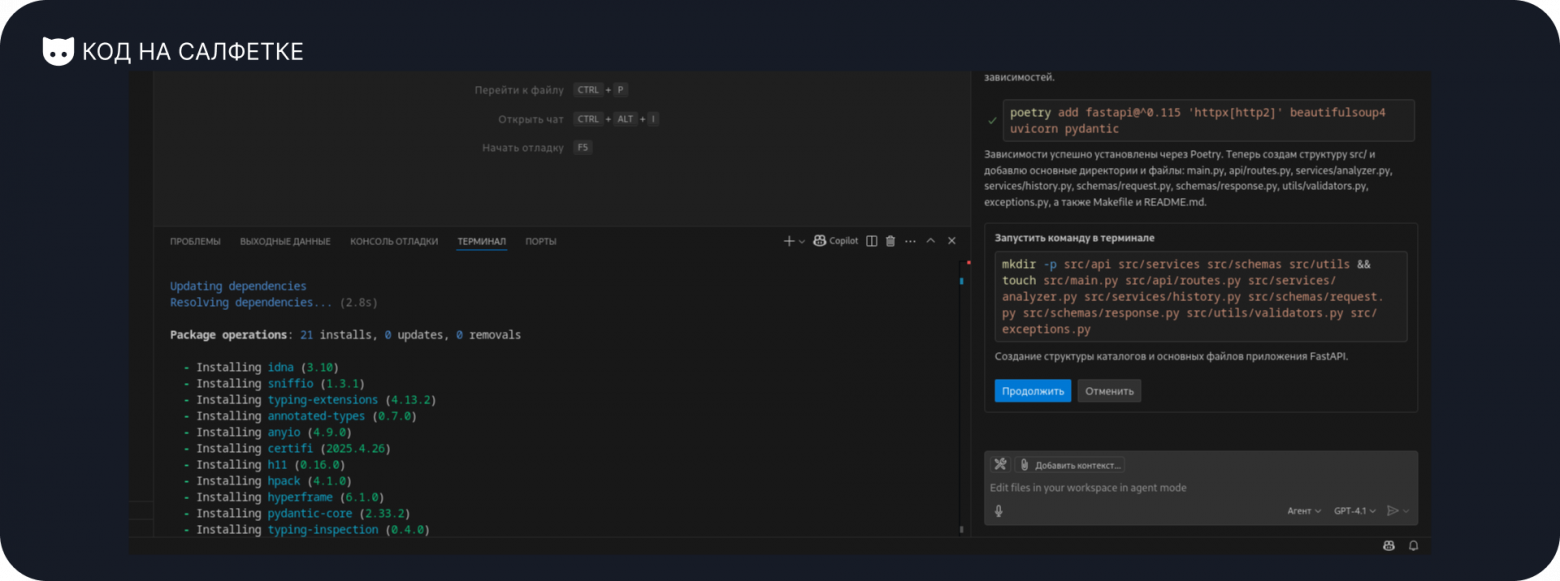
Task: Switch to the КОНСОЛЬ ОТЛАДКИ tab
Action: point(394,242)
